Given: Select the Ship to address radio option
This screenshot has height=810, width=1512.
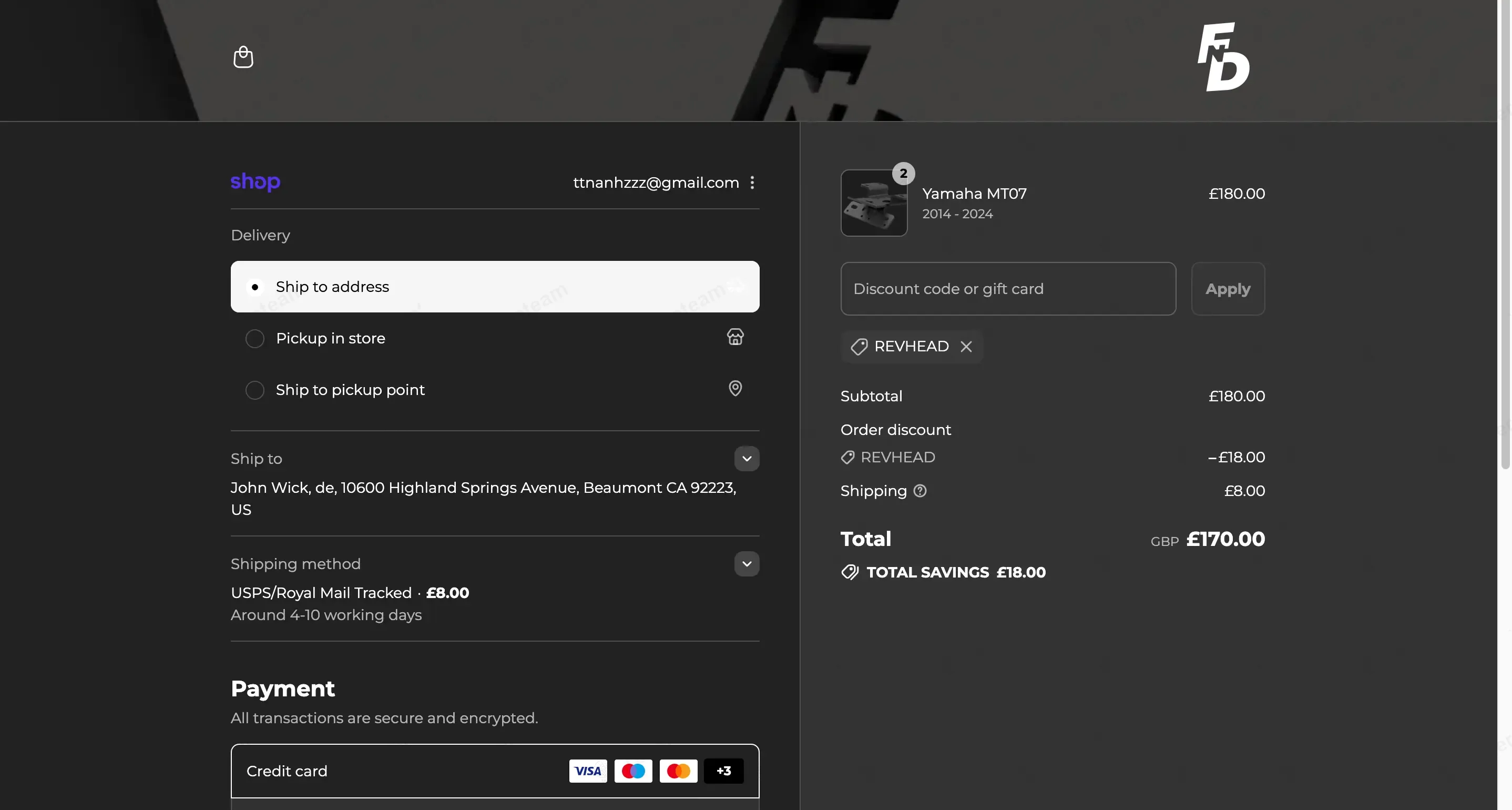Looking at the screenshot, I should (255, 287).
